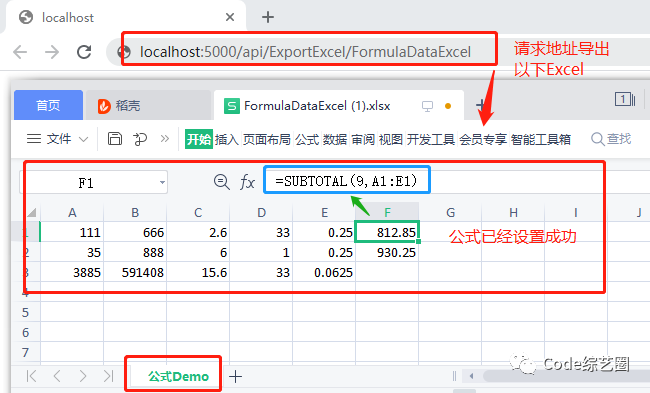Open the 视图 ribbon tab
Viewport: 650px width, 393px height.
[390, 139]
